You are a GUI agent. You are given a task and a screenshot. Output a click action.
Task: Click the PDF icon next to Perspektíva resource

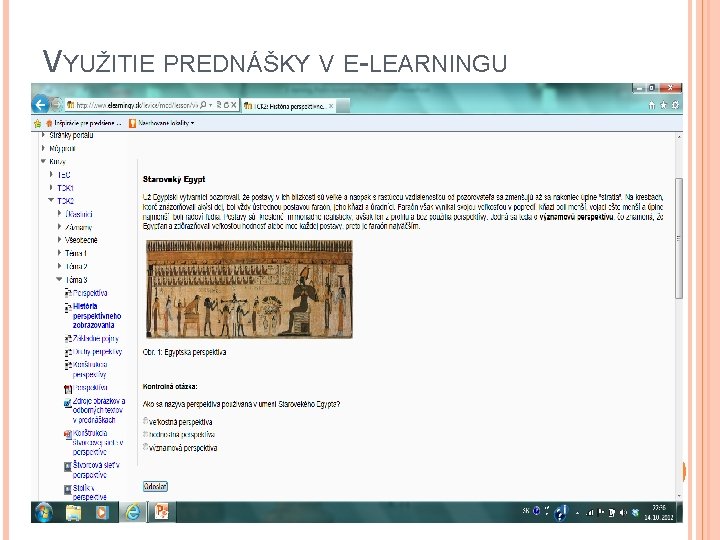coord(68,389)
